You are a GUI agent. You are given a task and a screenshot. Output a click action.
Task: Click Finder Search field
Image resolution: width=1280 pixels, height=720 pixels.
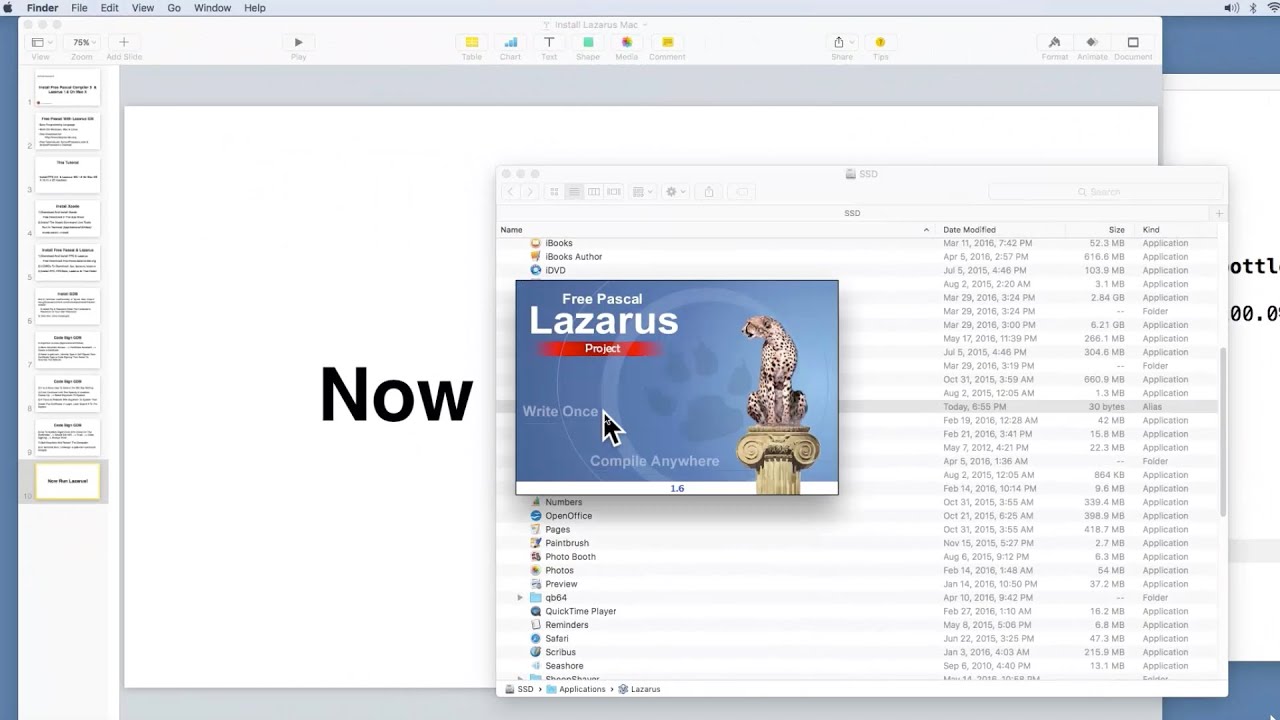[1105, 192]
